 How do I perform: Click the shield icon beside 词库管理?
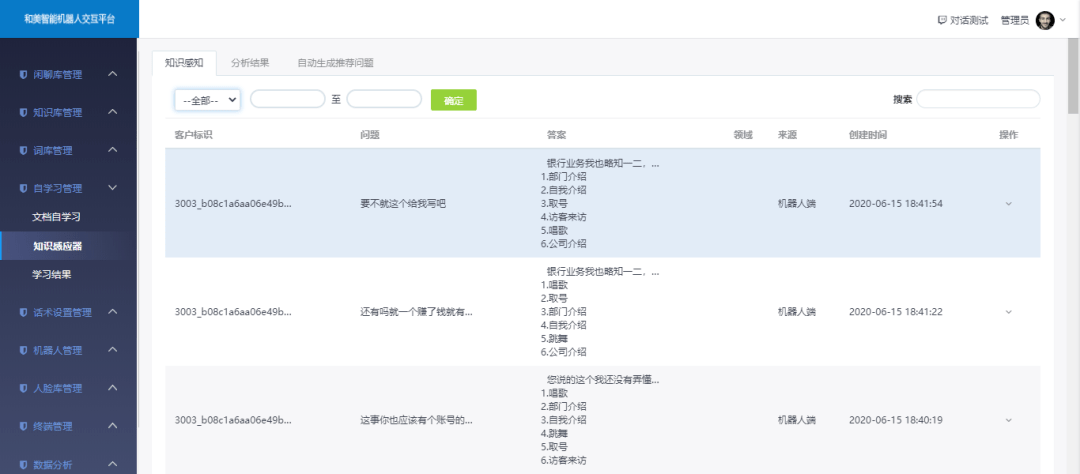23,150
